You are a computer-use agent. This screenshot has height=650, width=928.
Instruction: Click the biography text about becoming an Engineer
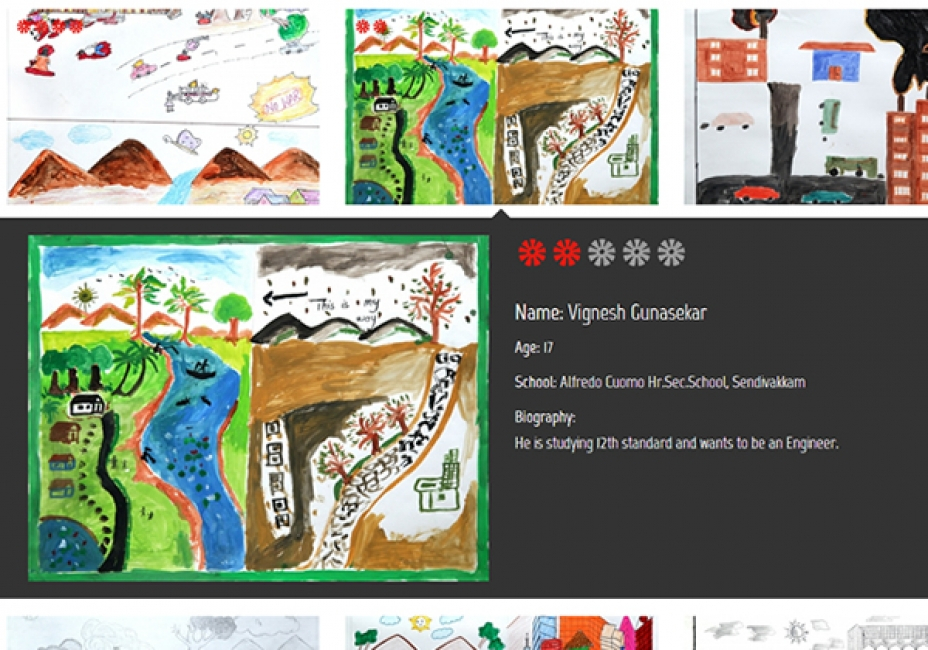point(676,443)
